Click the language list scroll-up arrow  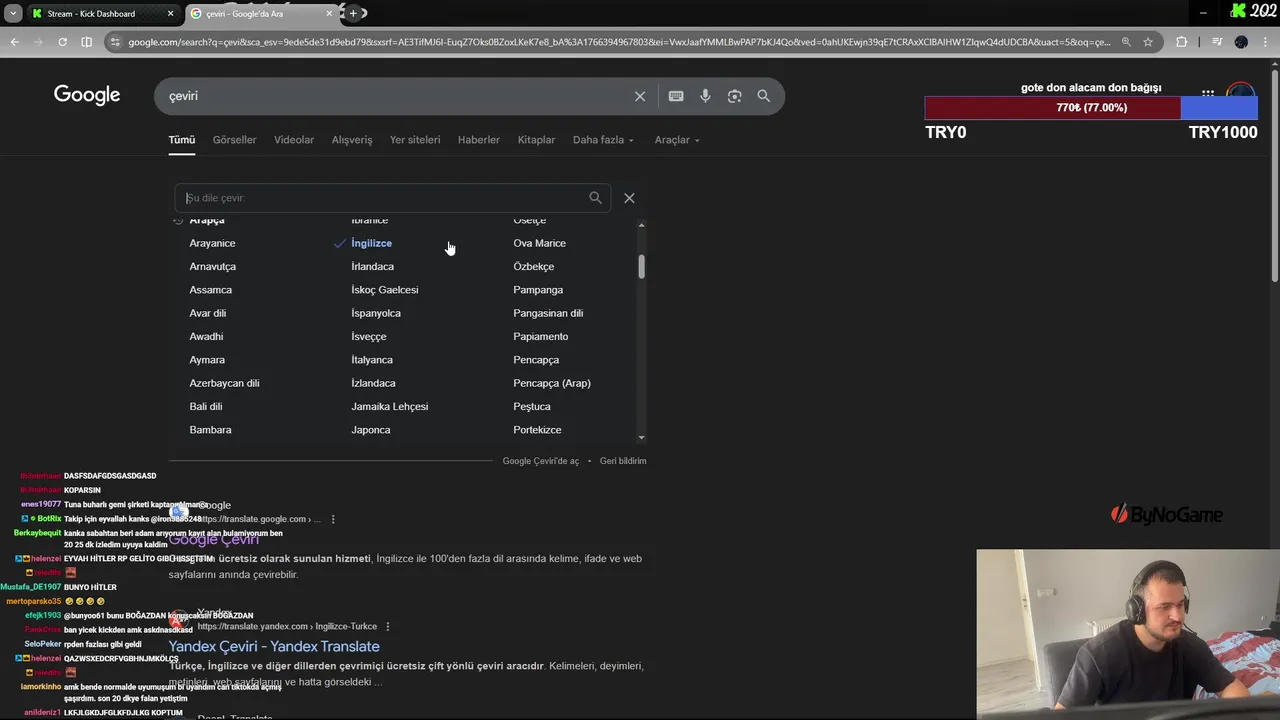point(641,225)
